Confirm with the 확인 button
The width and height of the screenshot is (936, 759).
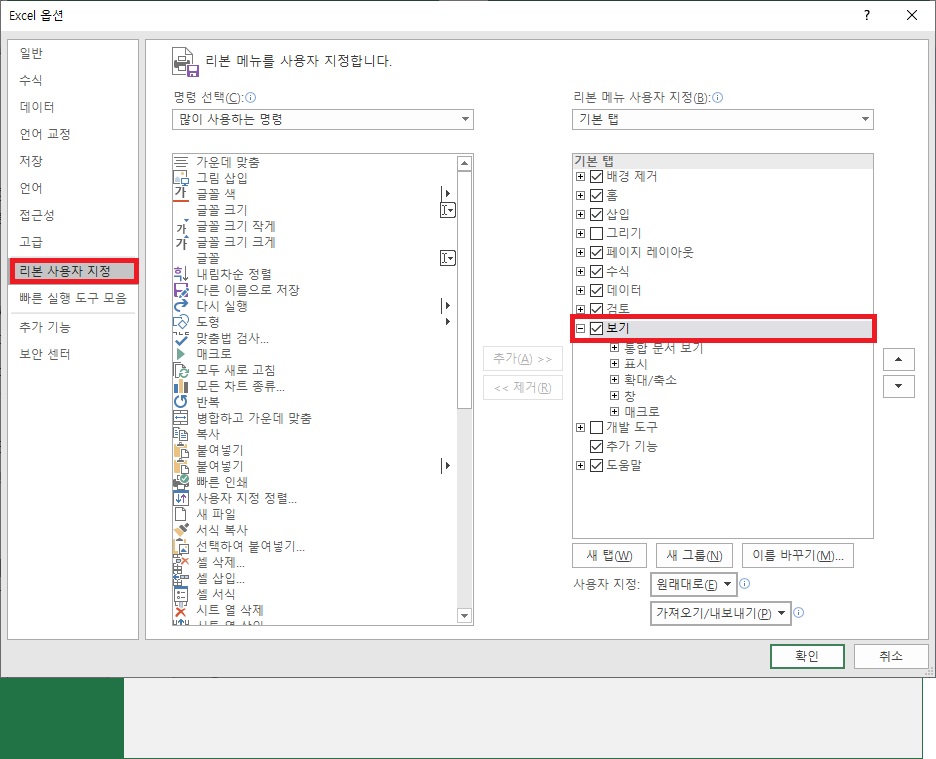(807, 656)
